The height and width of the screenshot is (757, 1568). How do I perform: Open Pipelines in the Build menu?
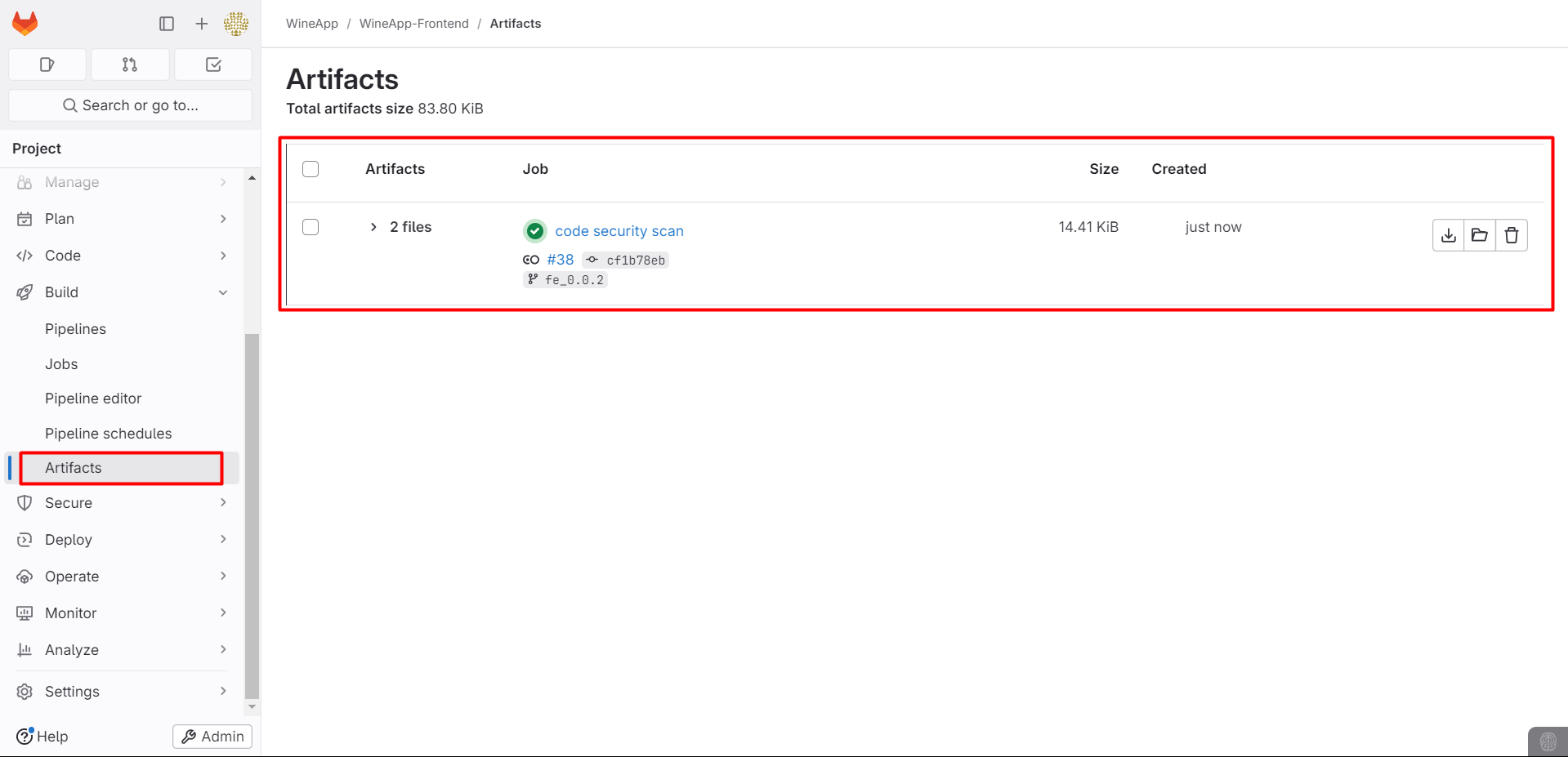(x=75, y=329)
